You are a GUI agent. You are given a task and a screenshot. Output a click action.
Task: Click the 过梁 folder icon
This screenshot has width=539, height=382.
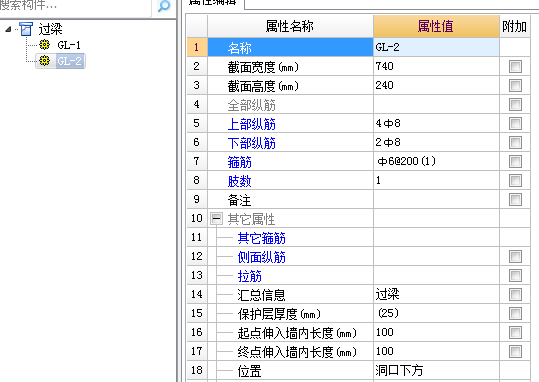(26, 29)
